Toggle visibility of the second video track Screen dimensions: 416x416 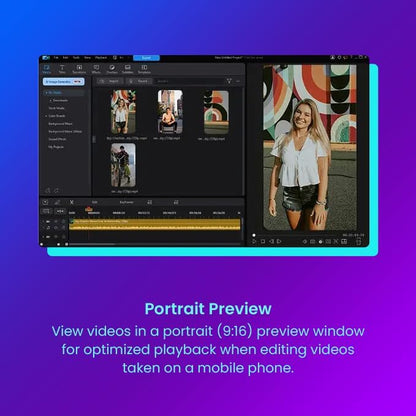(56, 237)
